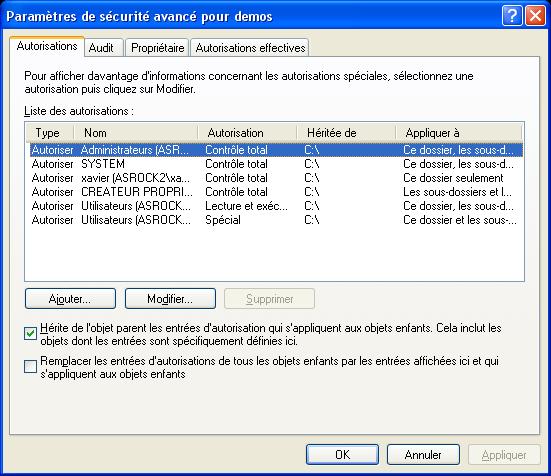
Task: Click the Modifier button
Action: click(x=170, y=299)
